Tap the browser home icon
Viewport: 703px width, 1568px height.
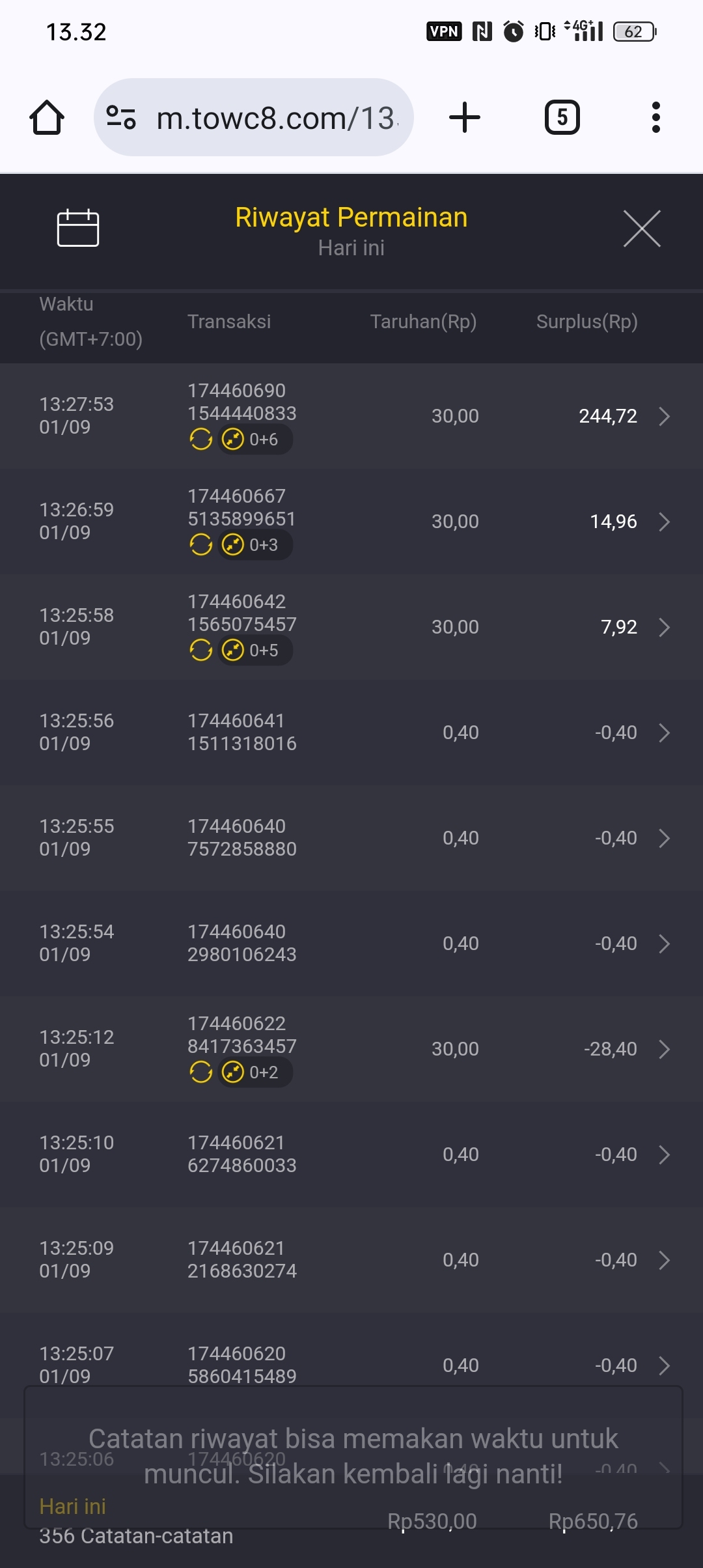pos(47,118)
